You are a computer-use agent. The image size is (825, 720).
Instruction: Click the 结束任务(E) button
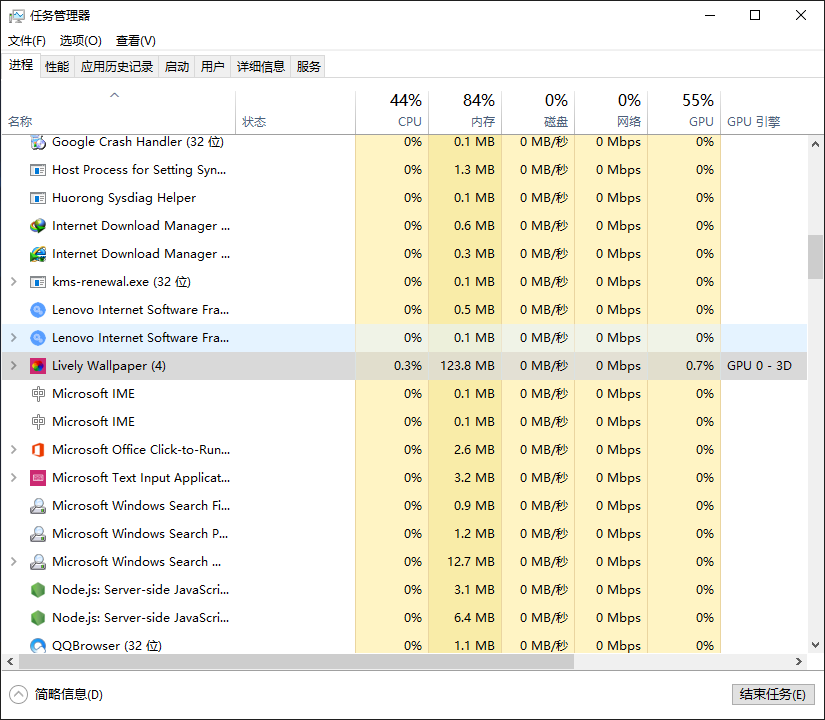[x=773, y=695]
